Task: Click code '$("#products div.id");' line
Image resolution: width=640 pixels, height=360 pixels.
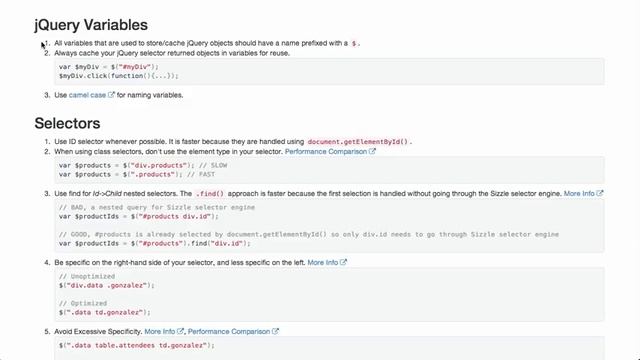Action: coord(139,216)
